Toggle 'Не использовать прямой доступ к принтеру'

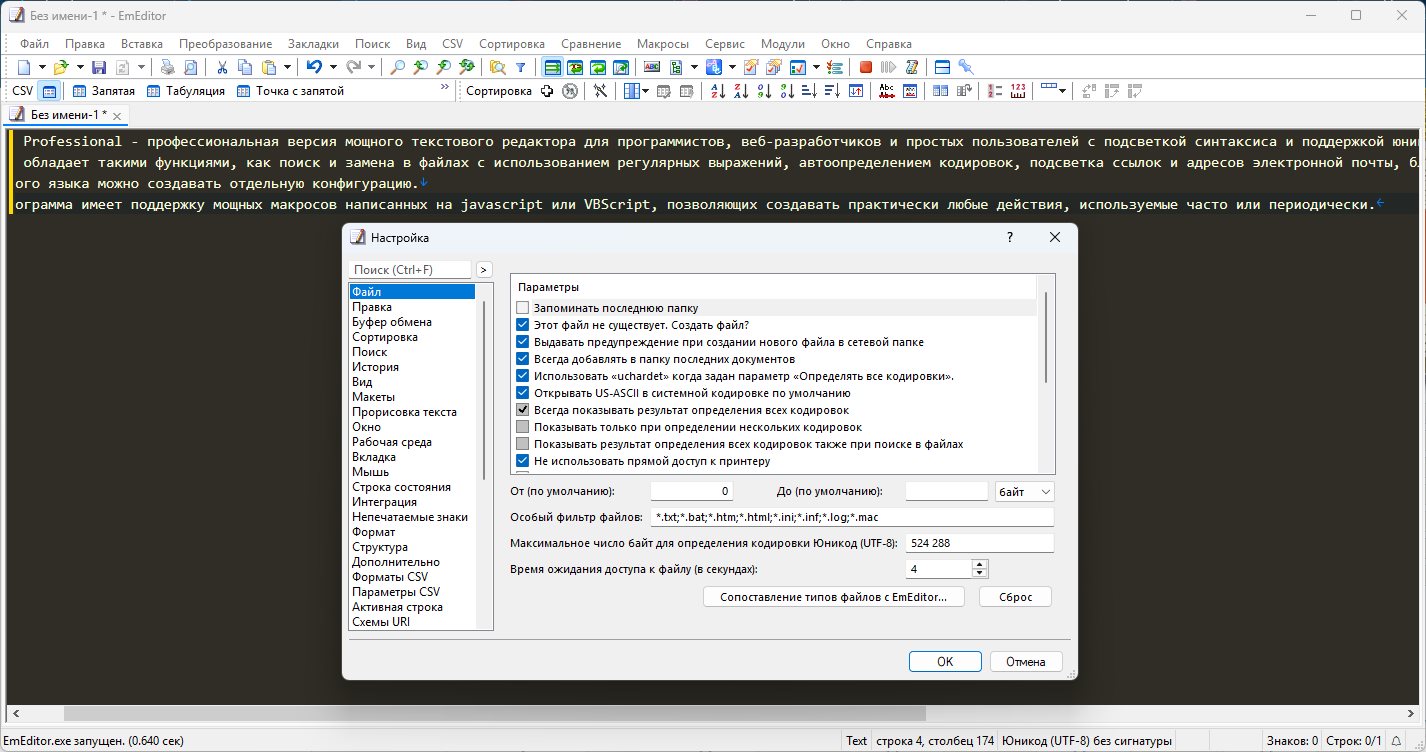[522, 461]
